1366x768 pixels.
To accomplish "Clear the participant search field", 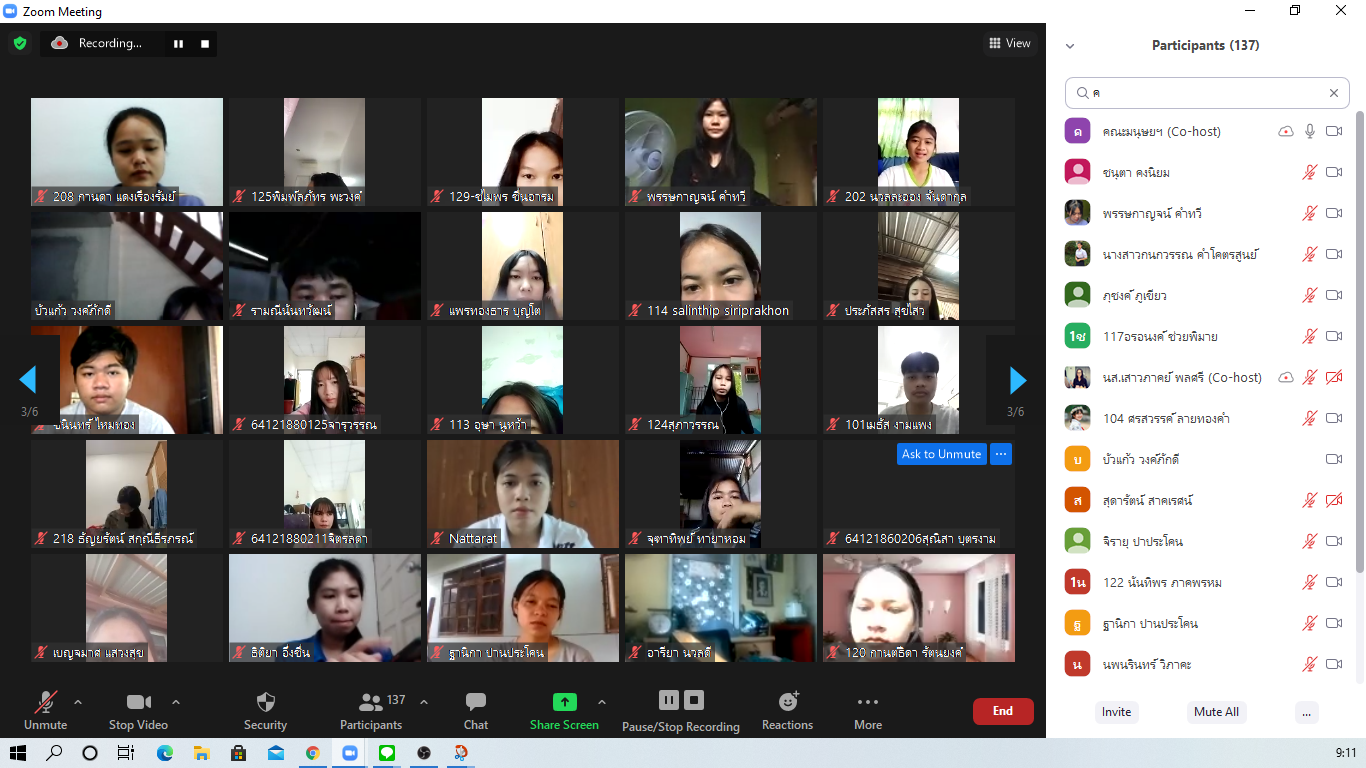I will pyautogui.click(x=1333, y=93).
